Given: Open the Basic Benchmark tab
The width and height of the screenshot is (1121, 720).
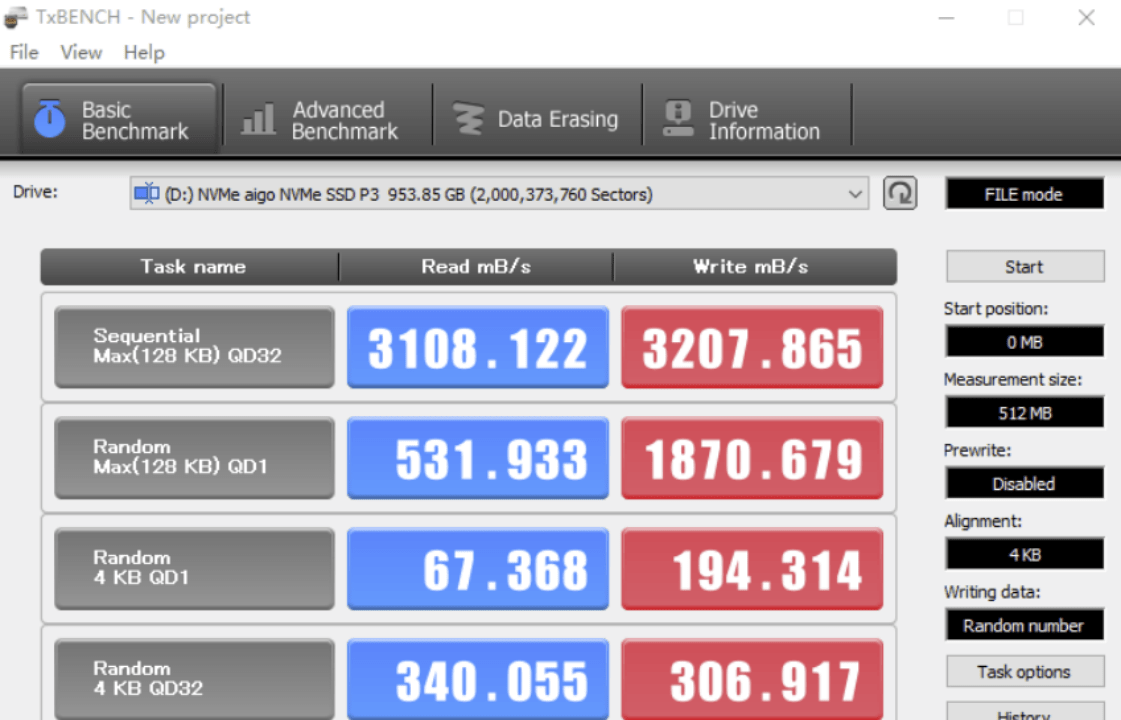Looking at the screenshot, I should click(x=119, y=119).
